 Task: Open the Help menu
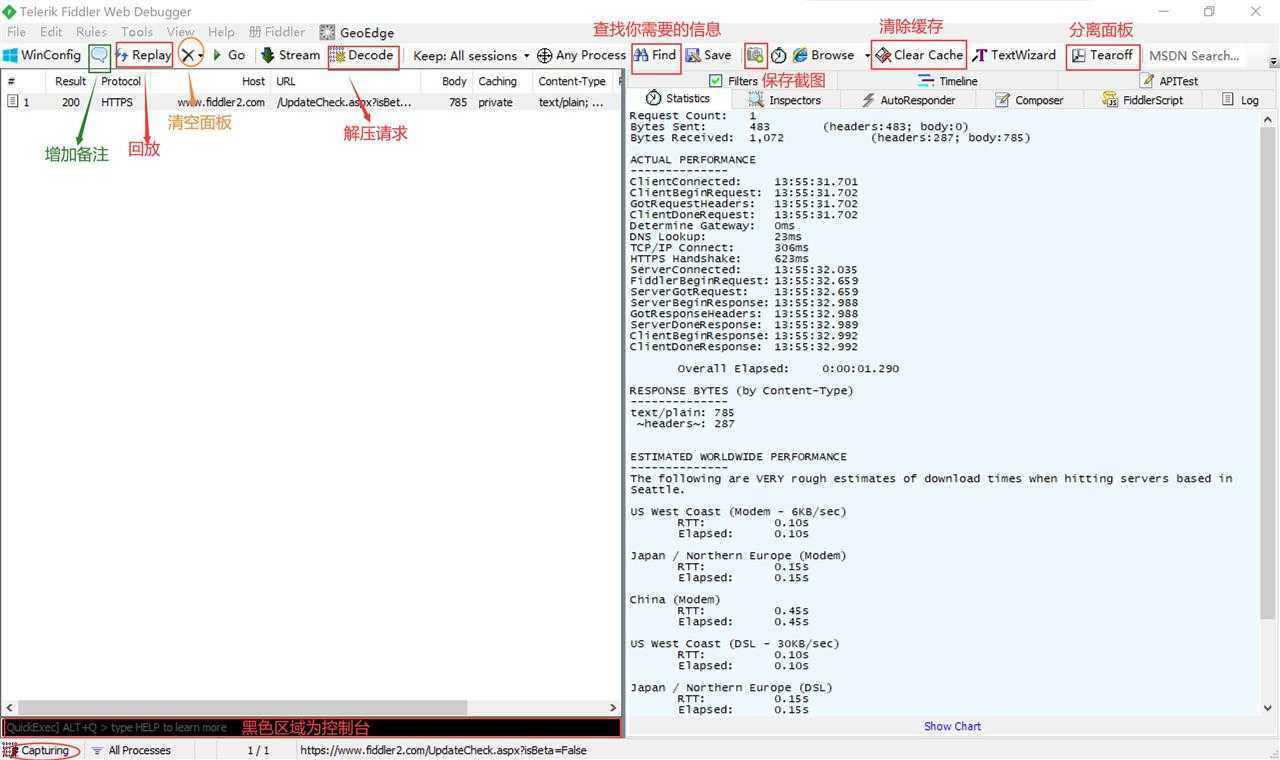[x=221, y=32]
